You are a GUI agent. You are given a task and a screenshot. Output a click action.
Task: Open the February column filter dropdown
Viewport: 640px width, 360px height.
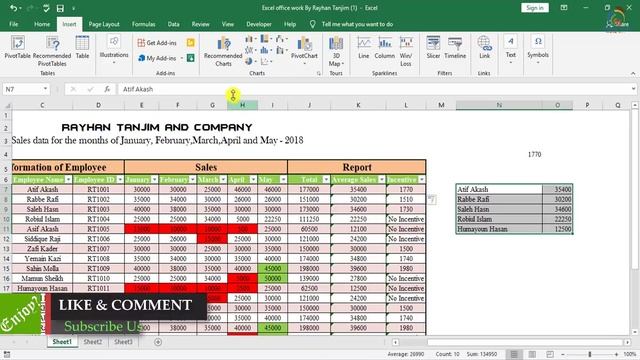coord(192,180)
